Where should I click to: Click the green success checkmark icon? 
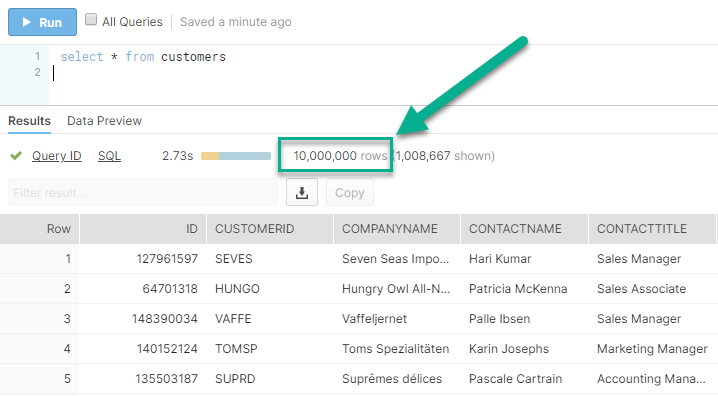(16, 156)
